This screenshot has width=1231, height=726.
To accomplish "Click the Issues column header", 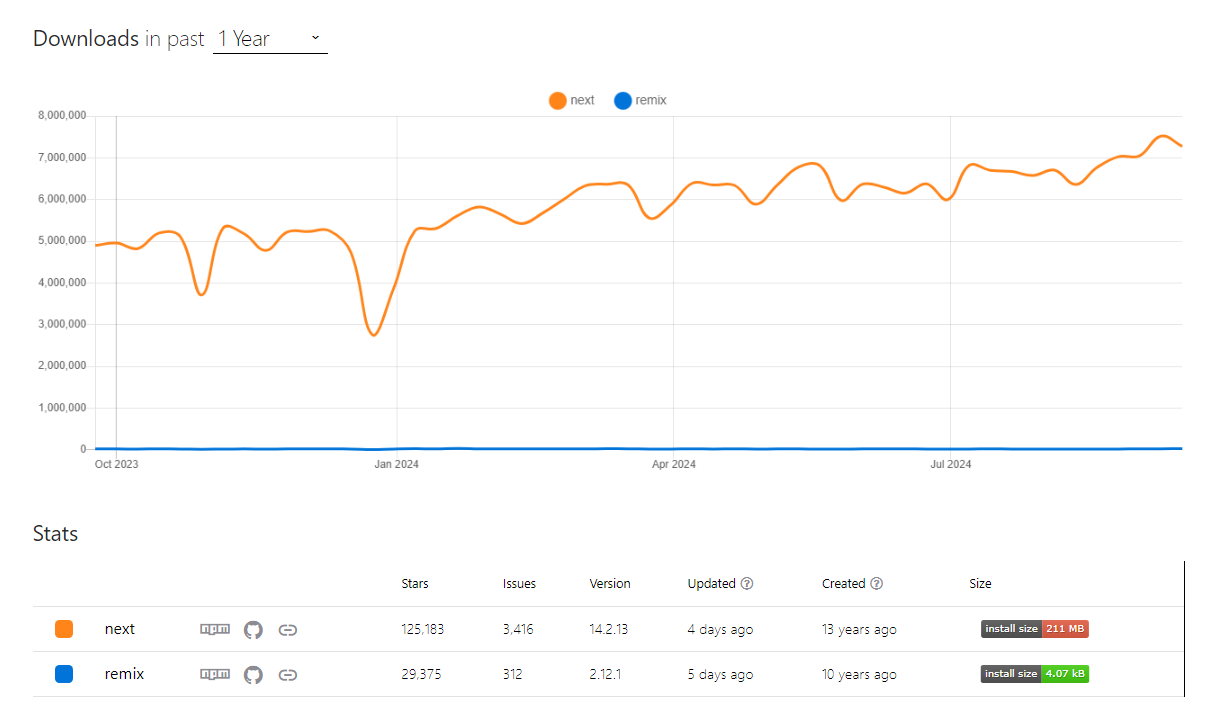I will (x=519, y=584).
